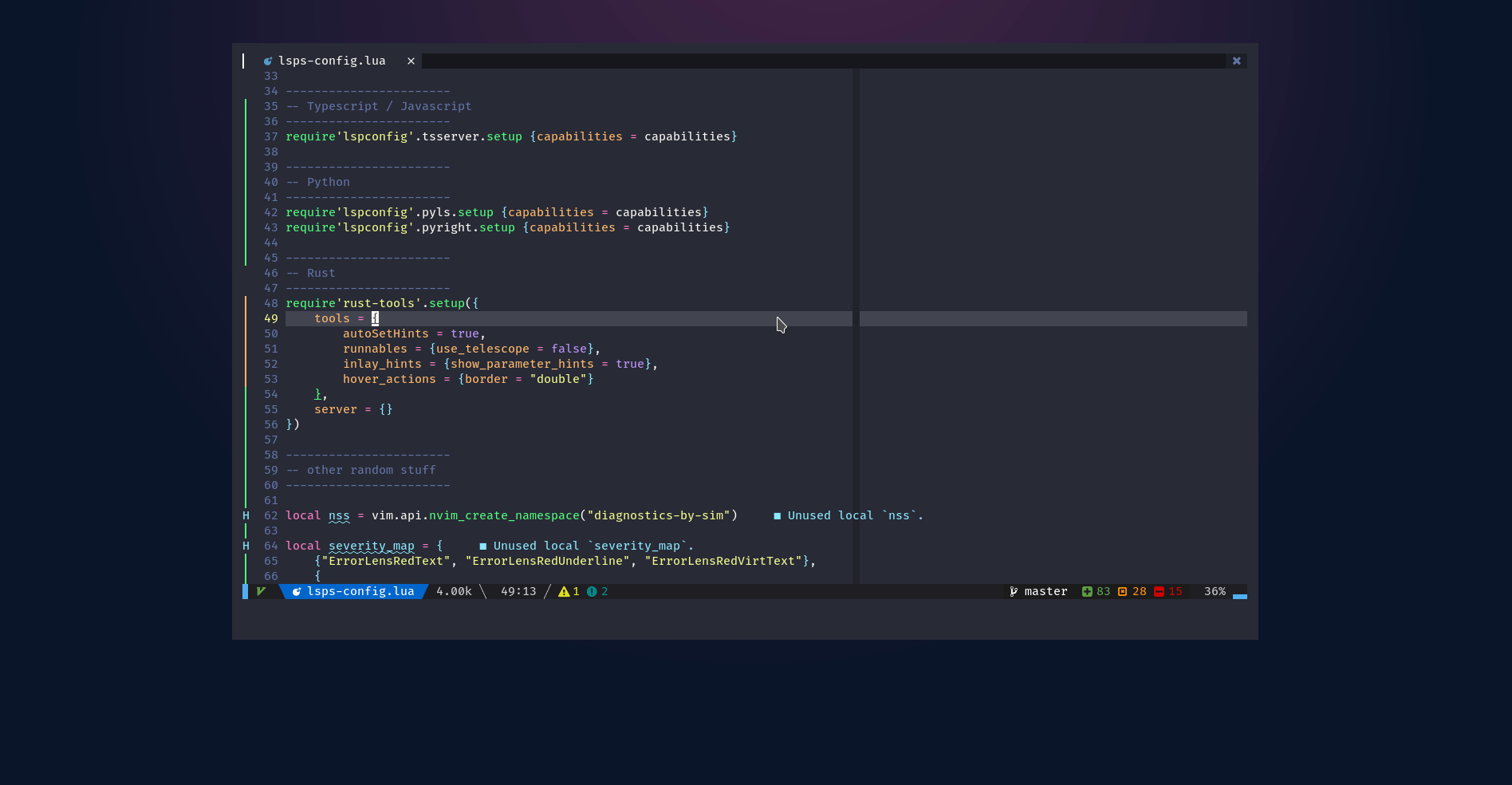
Task: Toggle the fold marker on line 62
Action: (246, 515)
